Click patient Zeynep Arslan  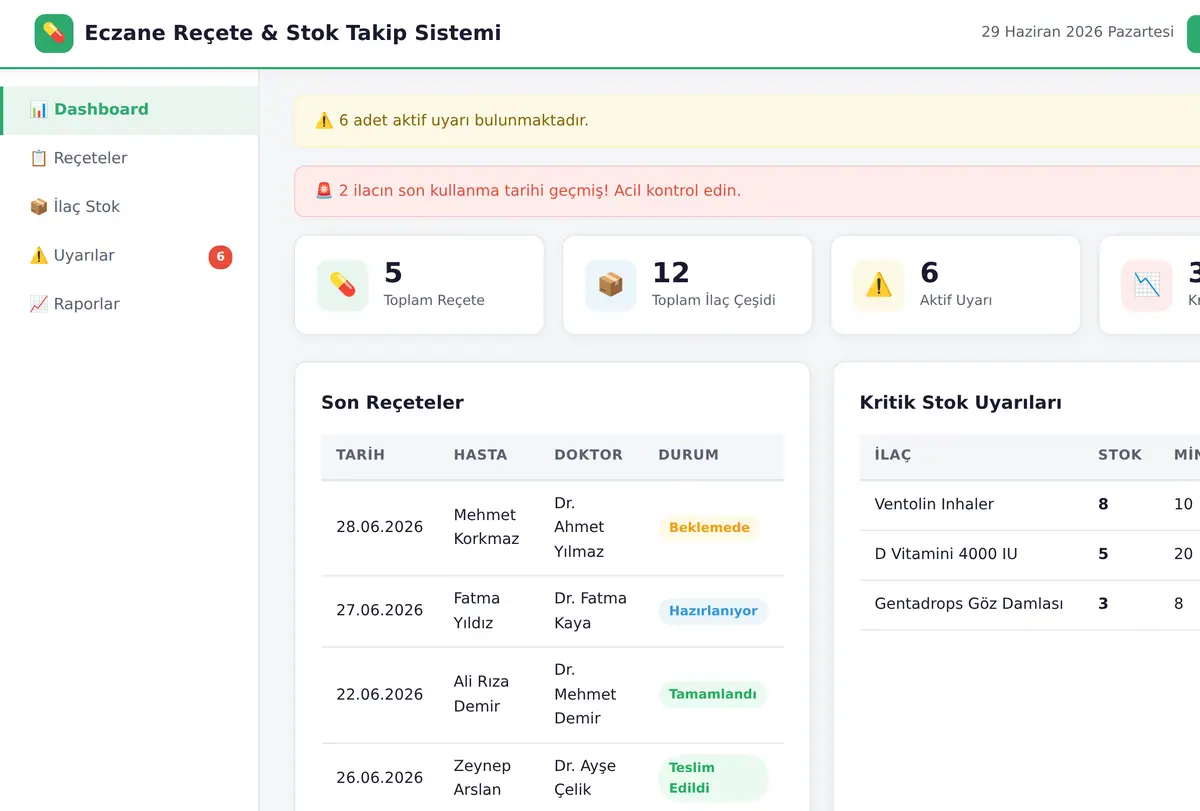482,778
